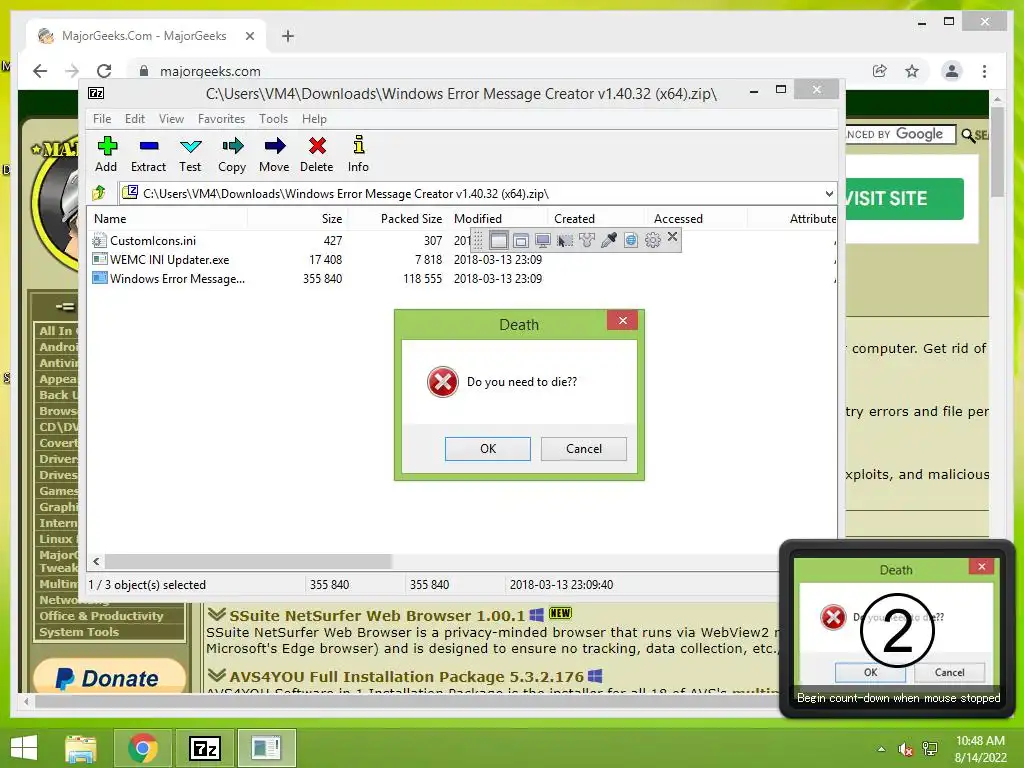The height and width of the screenshot is (768, 1024).
Task: Open the Windows Start button
Action: 24,748
